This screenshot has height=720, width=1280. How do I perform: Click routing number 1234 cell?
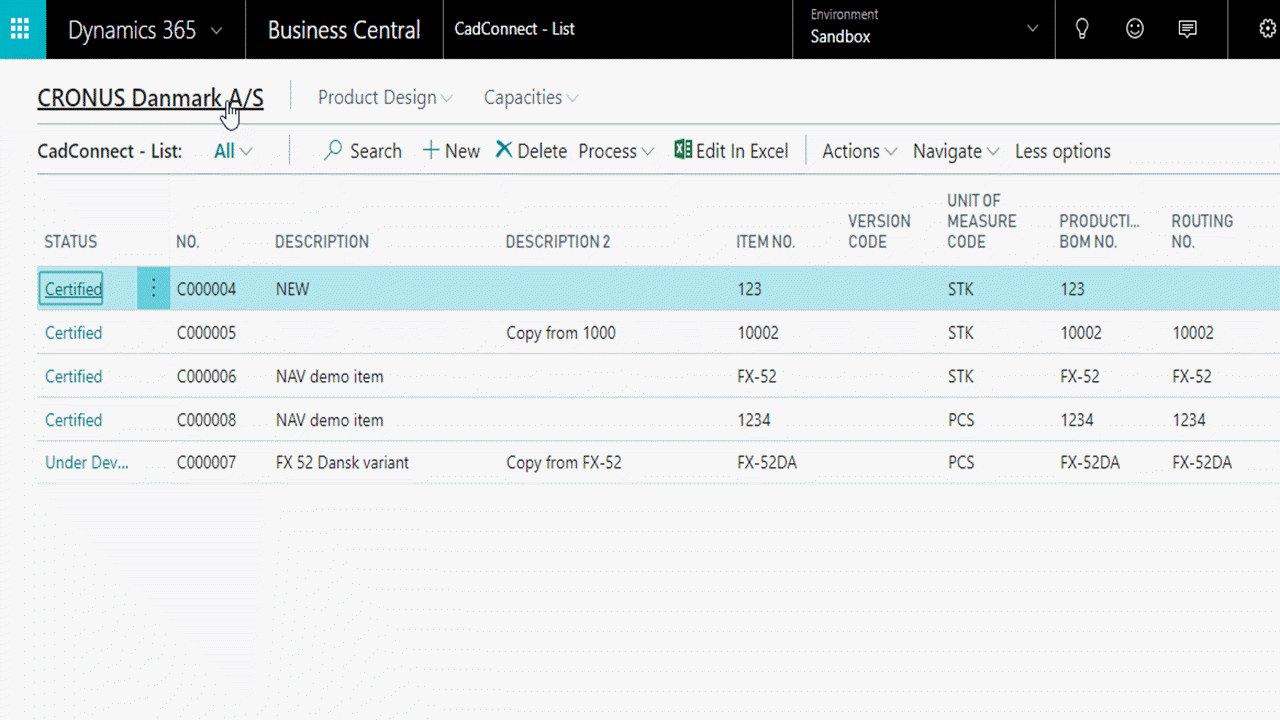point(1189,420)
